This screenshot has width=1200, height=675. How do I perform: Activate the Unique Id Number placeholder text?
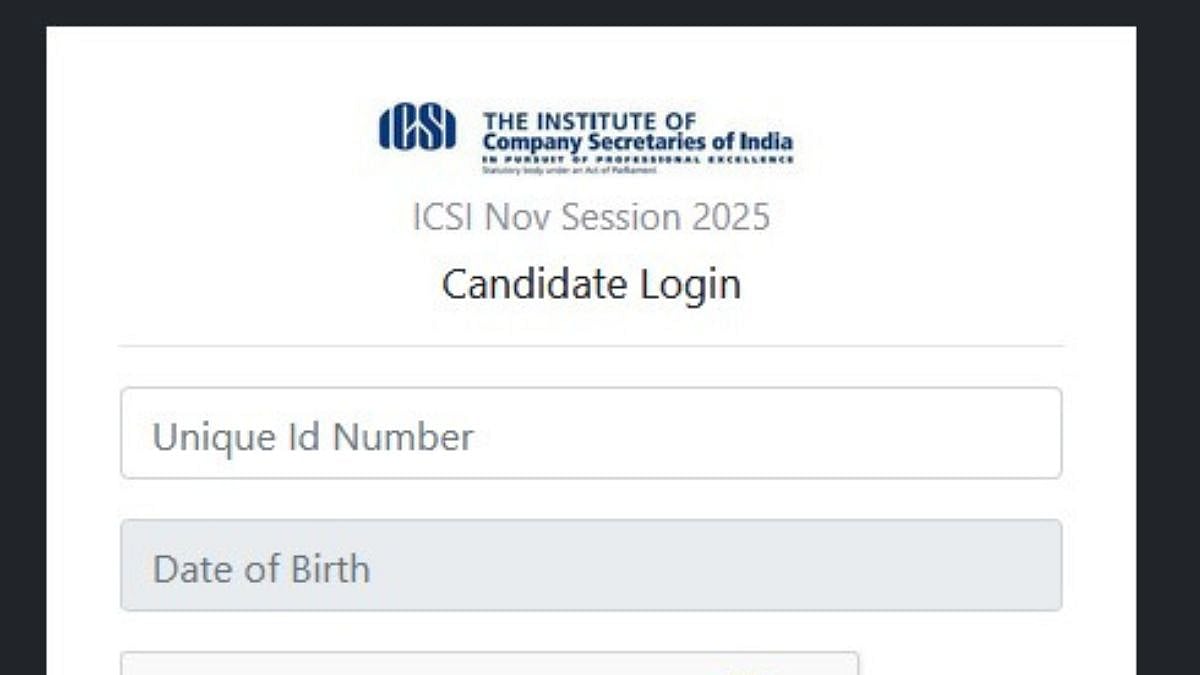pyautogui.click(x=313, y=435)
